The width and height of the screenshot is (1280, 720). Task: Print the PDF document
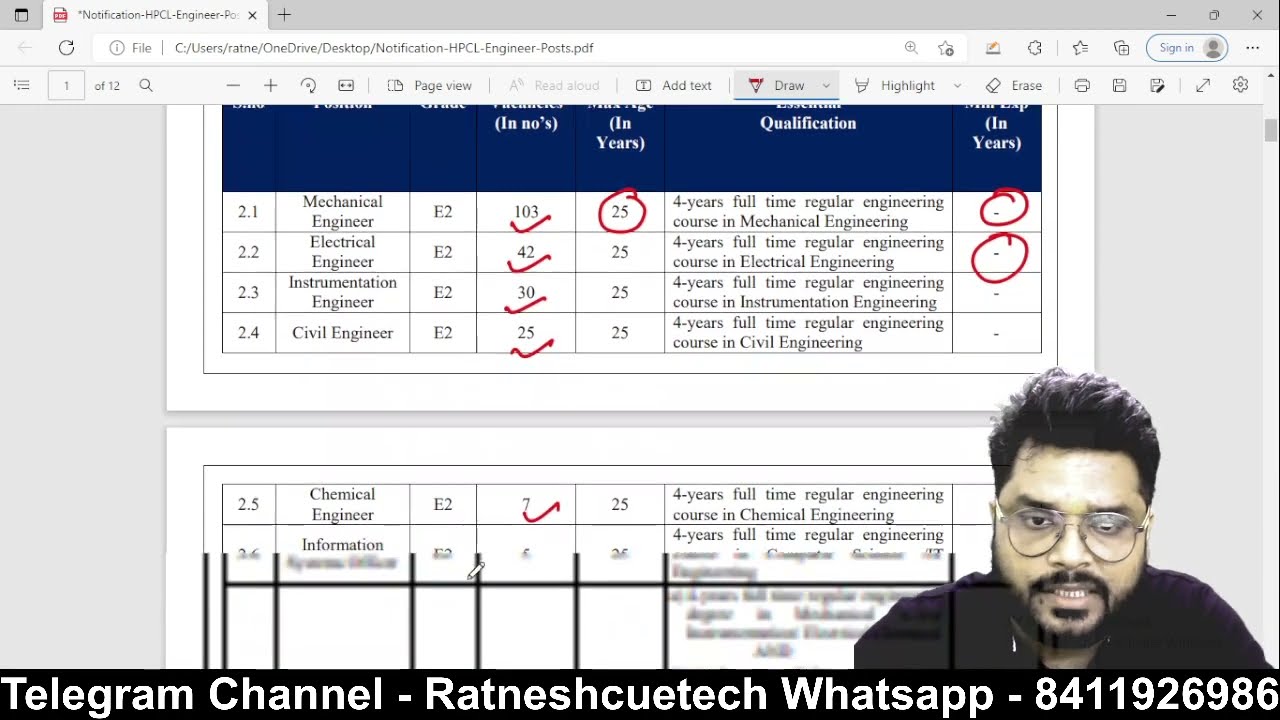(1082, 86)
